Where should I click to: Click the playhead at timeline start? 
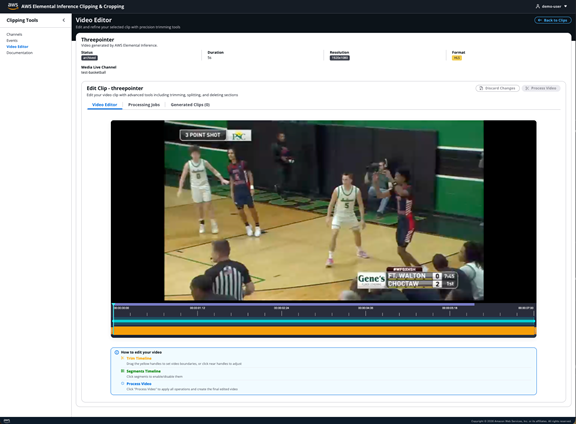pos(114,319)
